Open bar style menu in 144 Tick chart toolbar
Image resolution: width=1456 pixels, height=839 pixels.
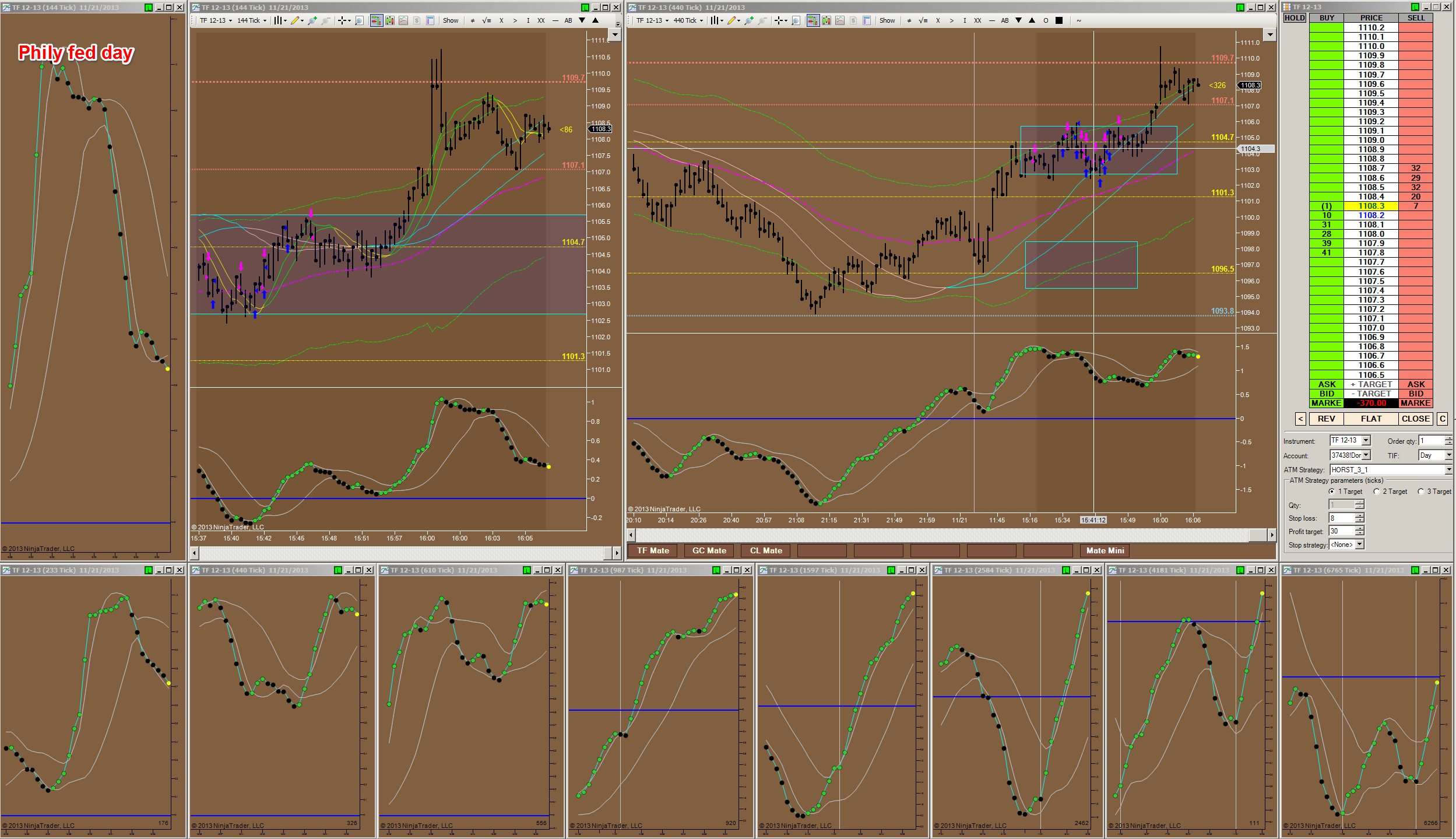280,20
